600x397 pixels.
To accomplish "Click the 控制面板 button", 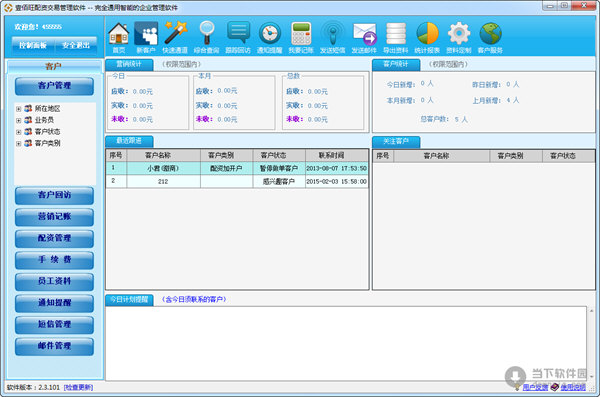I will click(x=33, y=46).
